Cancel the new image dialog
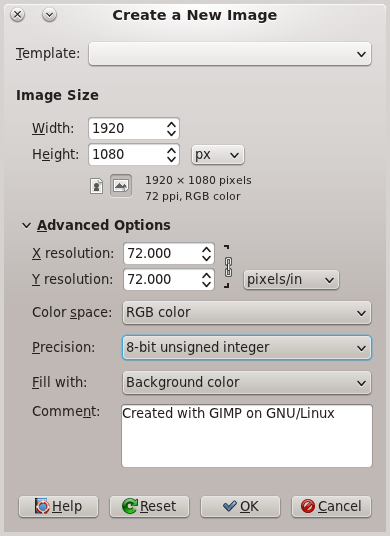 [331, 506]
